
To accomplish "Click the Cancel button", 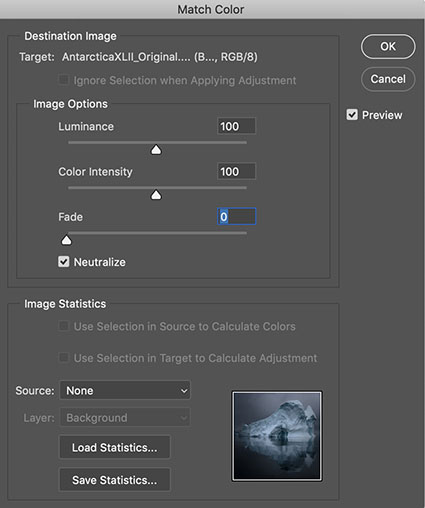I will pyautogui.click(x=388, y=79).
